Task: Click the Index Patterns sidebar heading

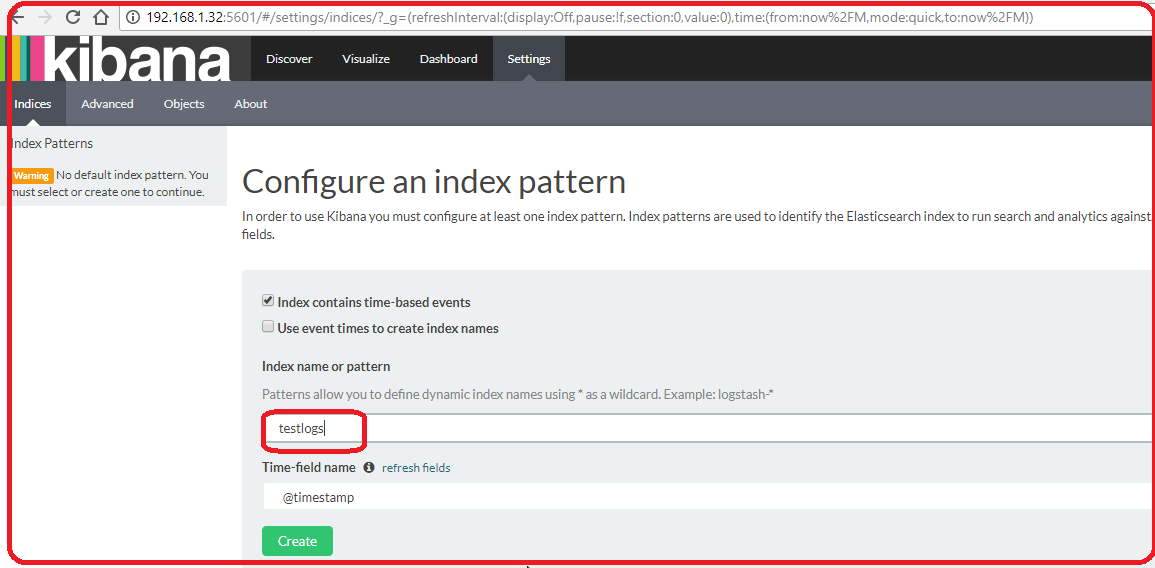Action: (x=52, y=144)
